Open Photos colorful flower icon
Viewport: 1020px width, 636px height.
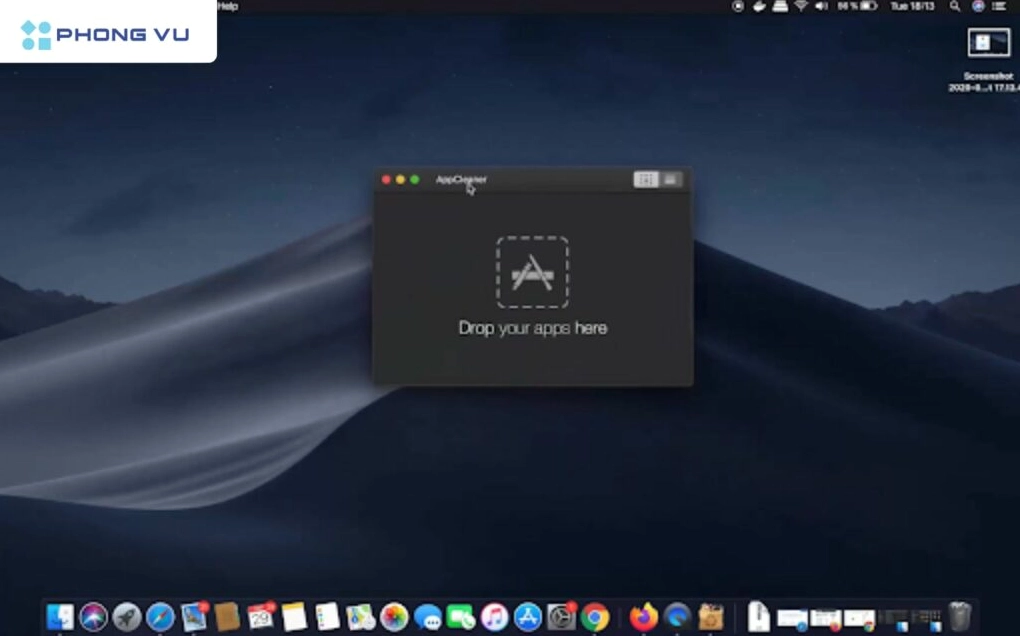pyautogui.click(x=394, y=616)
